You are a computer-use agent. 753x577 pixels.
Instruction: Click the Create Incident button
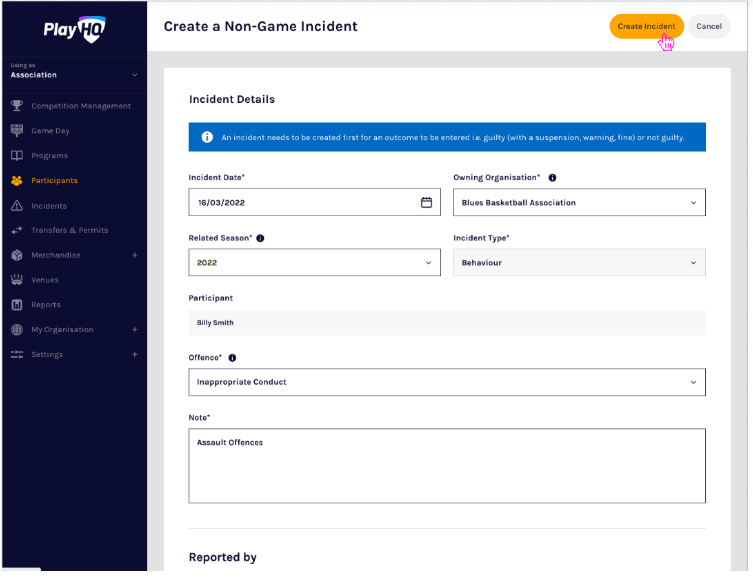click(647, 26)
